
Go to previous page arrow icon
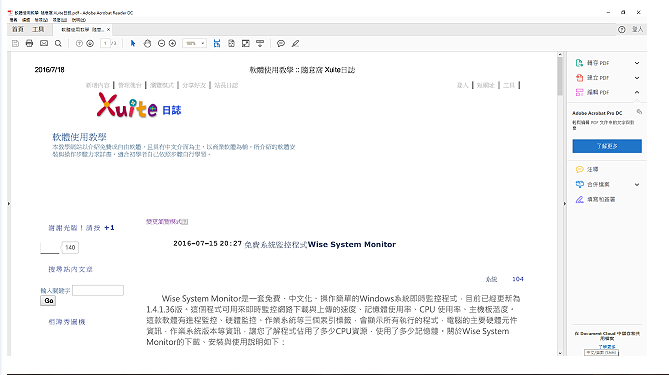79,44
